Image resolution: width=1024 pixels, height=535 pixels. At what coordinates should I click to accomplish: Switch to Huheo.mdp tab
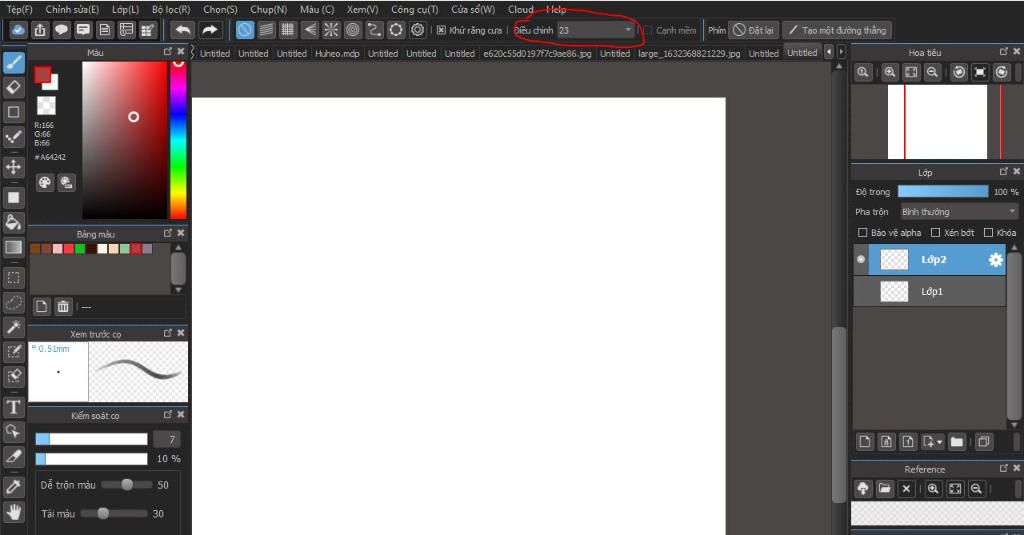pos(337,54)
